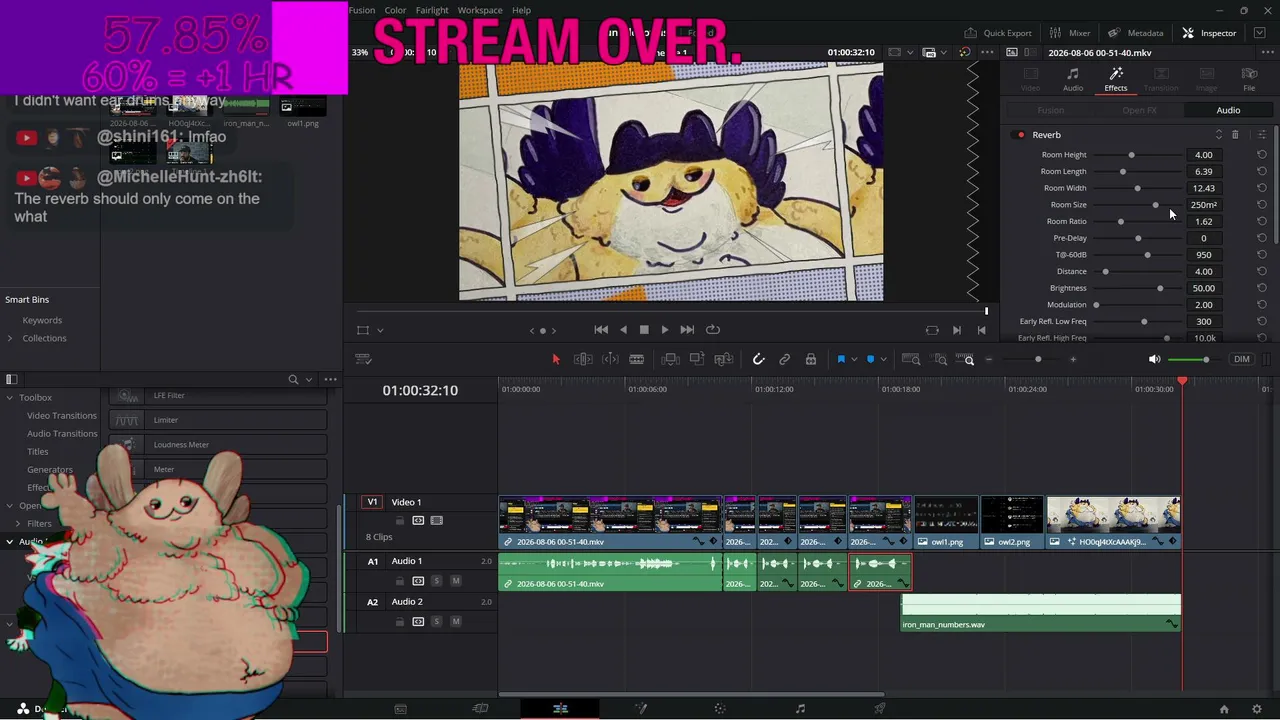This screenshot has height=720, width=1280.
Task: Expand the Collections smart bin
Action: coord(10,338)
